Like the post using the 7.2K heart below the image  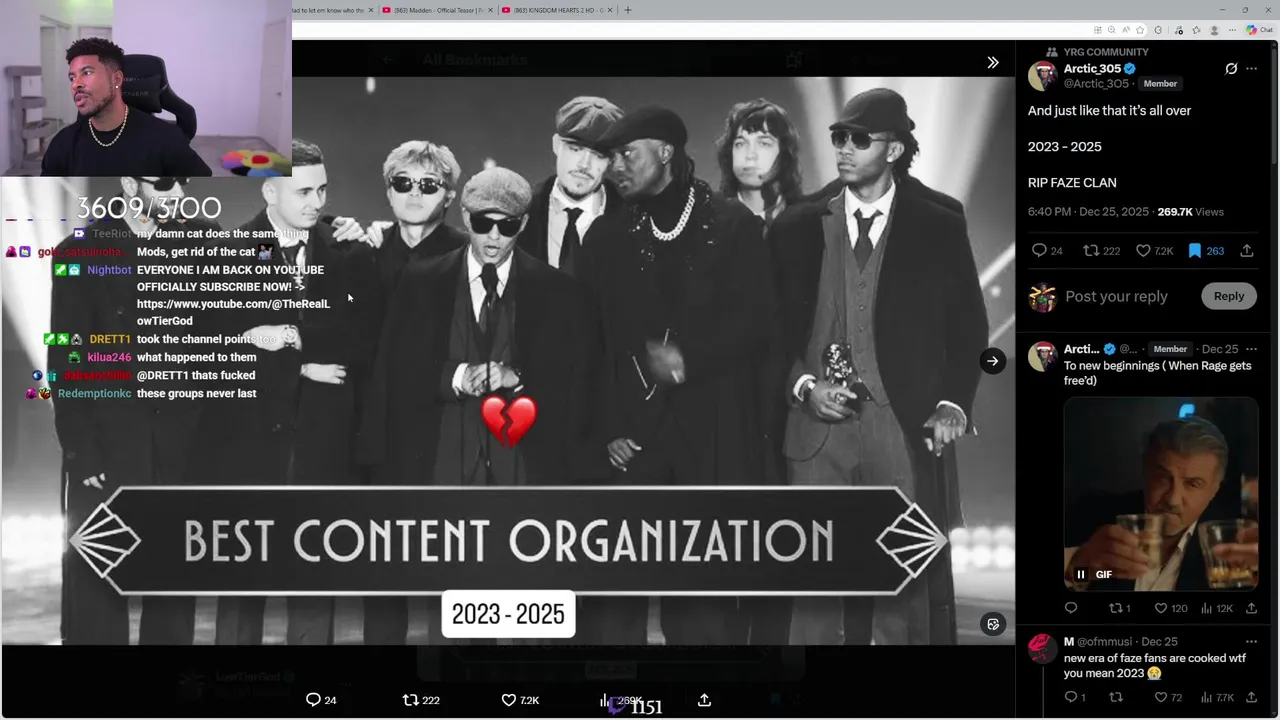[x=520, y=700]
